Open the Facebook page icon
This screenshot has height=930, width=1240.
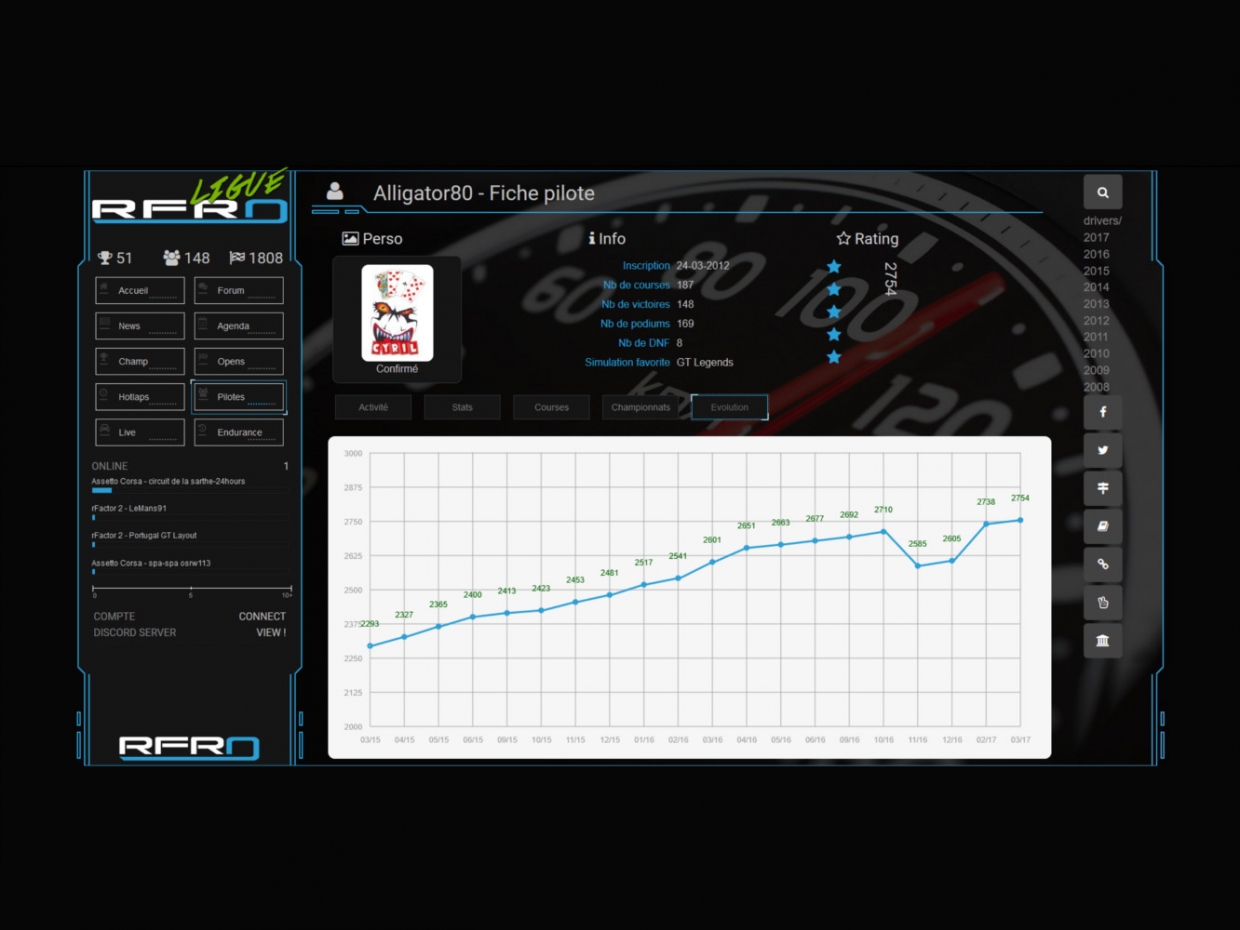(x=1102, y=412)
